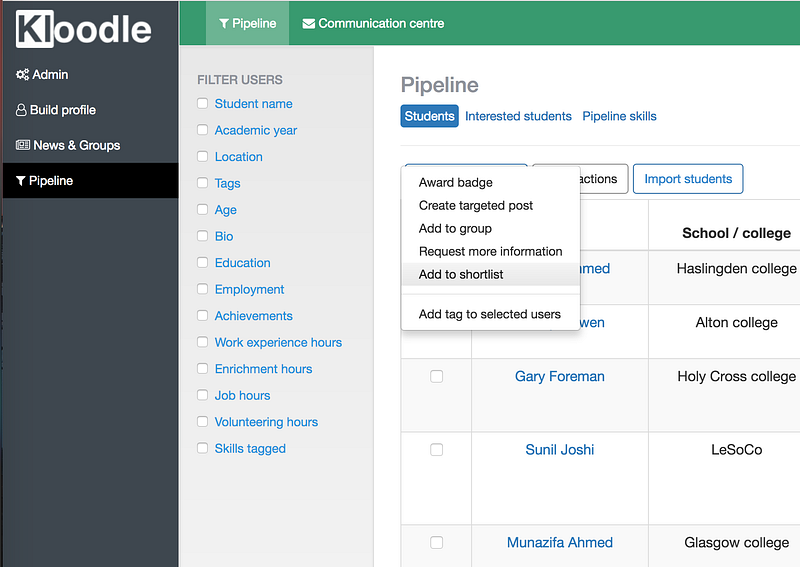The width and height of the screenshot is (800, 567).
Task: Choose Request more information menu entry
Action: (x=491, y=251)
